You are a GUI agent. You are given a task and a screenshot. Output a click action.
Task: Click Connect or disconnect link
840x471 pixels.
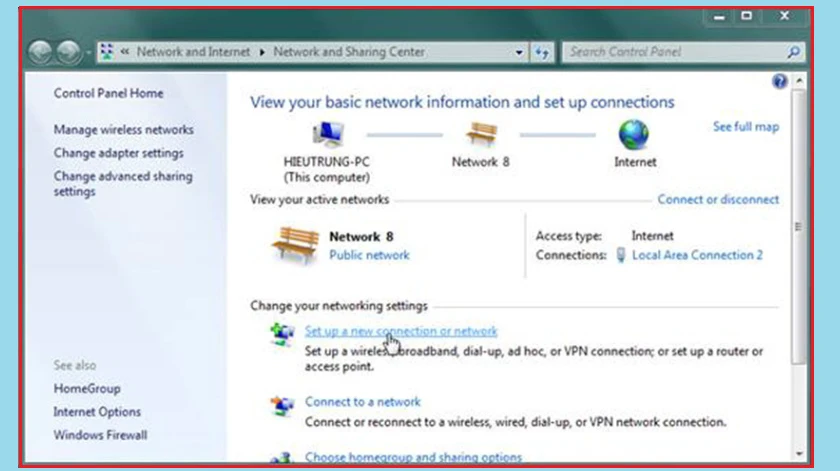[718, 199]
